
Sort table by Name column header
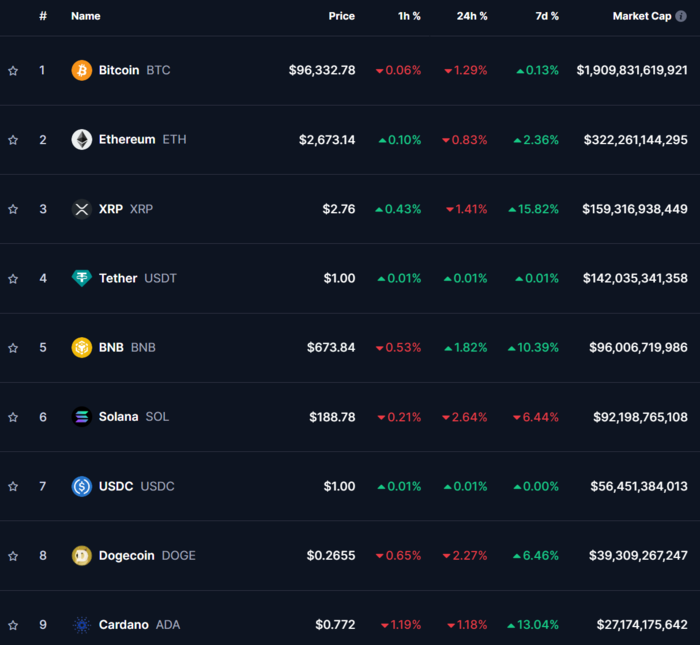[86, 16]
